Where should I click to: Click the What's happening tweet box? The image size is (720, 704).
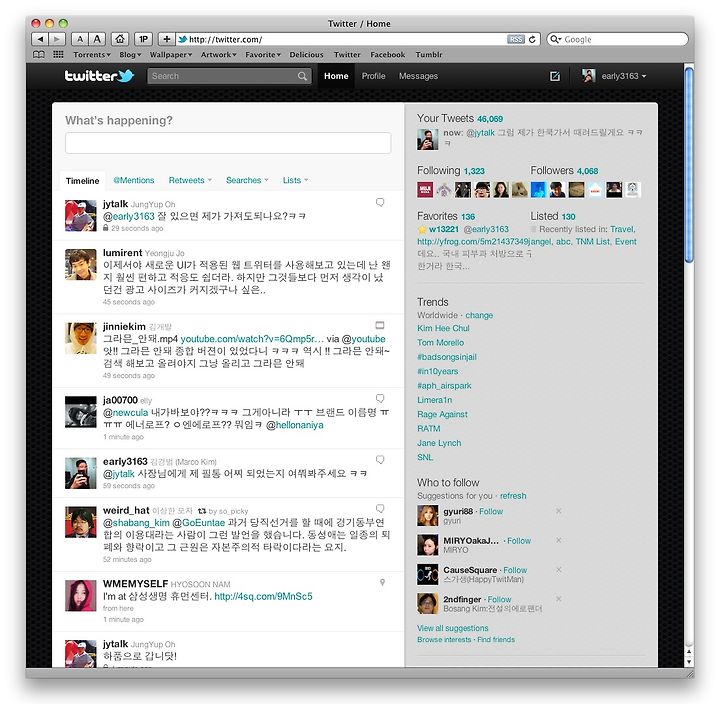(x=228, y=143)
